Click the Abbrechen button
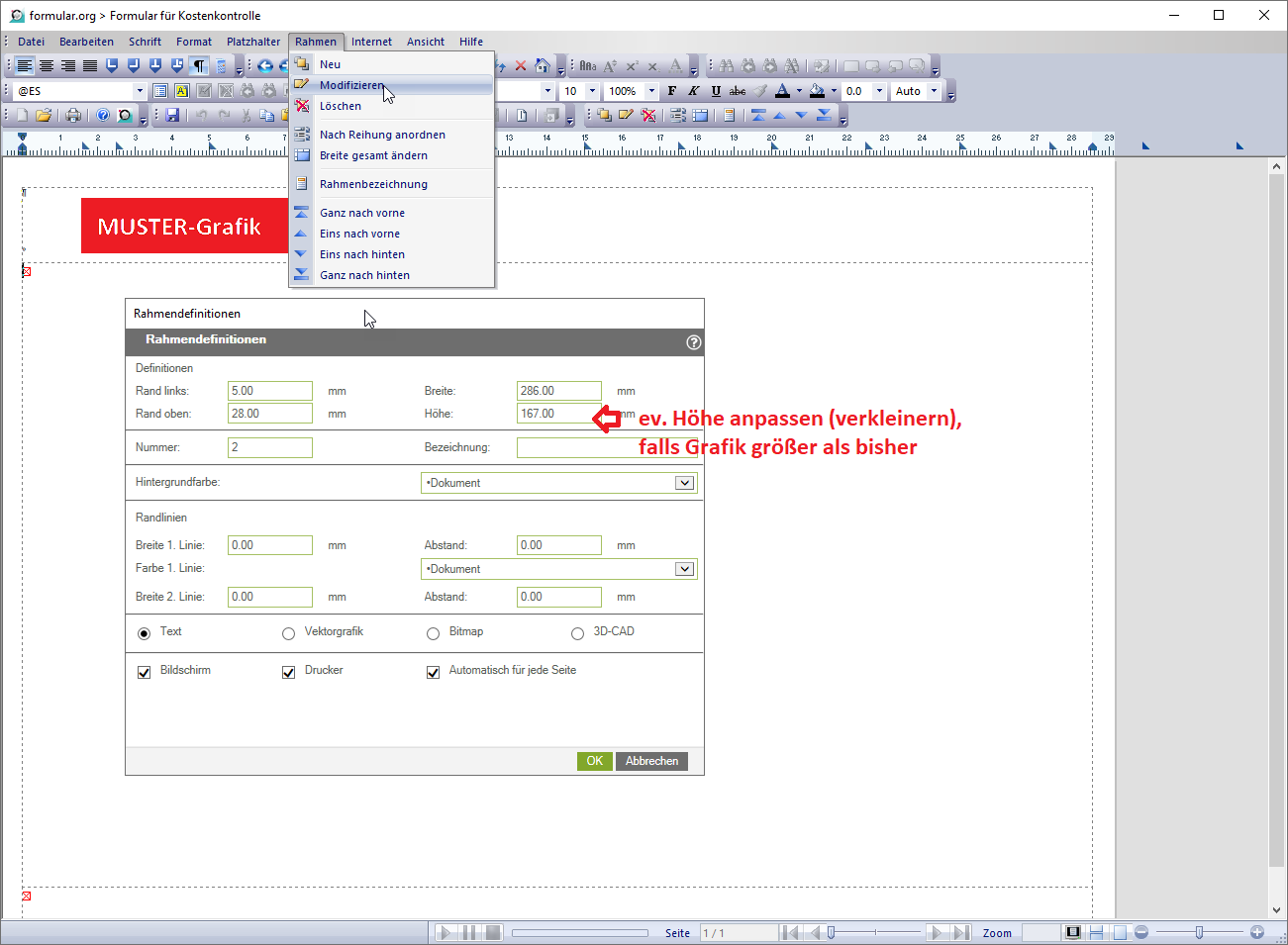 click(x=651, y=761)
